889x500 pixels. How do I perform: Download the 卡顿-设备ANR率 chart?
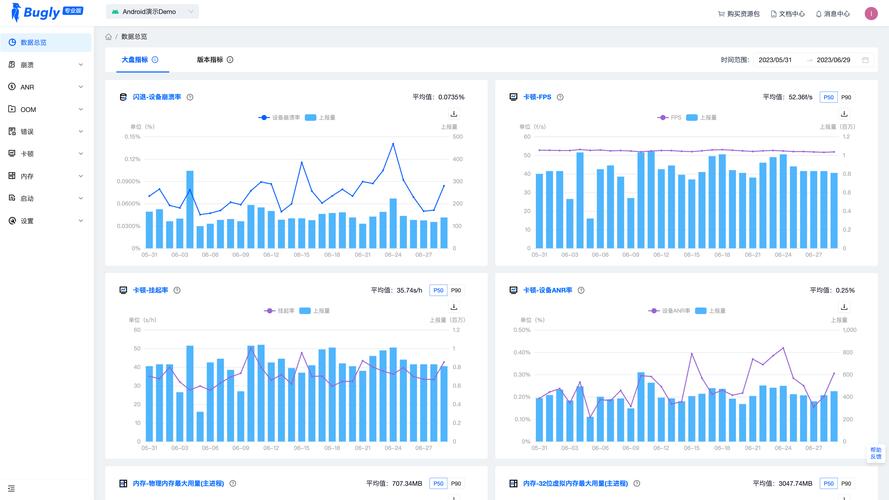(844, 307)
